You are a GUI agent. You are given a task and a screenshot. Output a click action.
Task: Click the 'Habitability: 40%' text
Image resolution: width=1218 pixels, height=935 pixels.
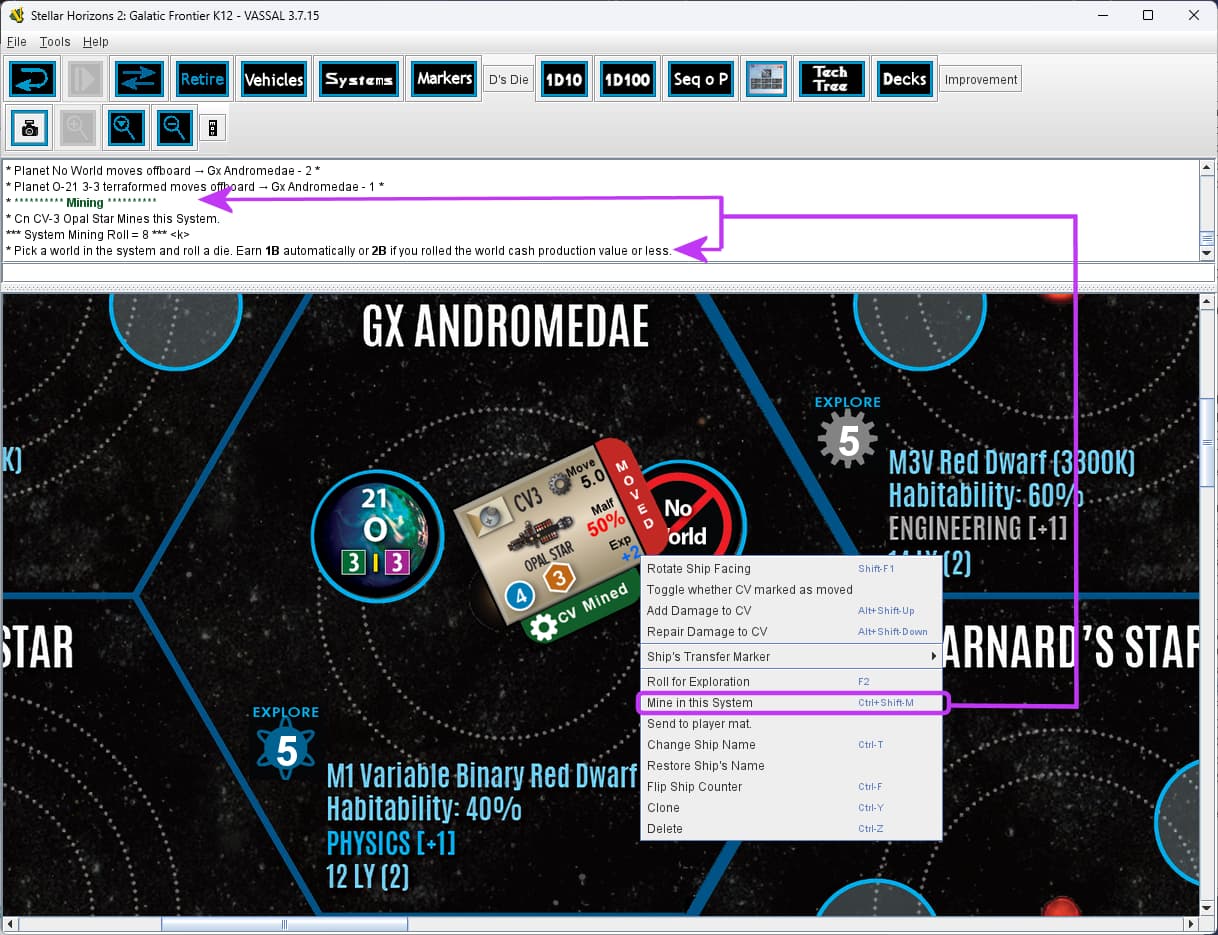(424, 808)
